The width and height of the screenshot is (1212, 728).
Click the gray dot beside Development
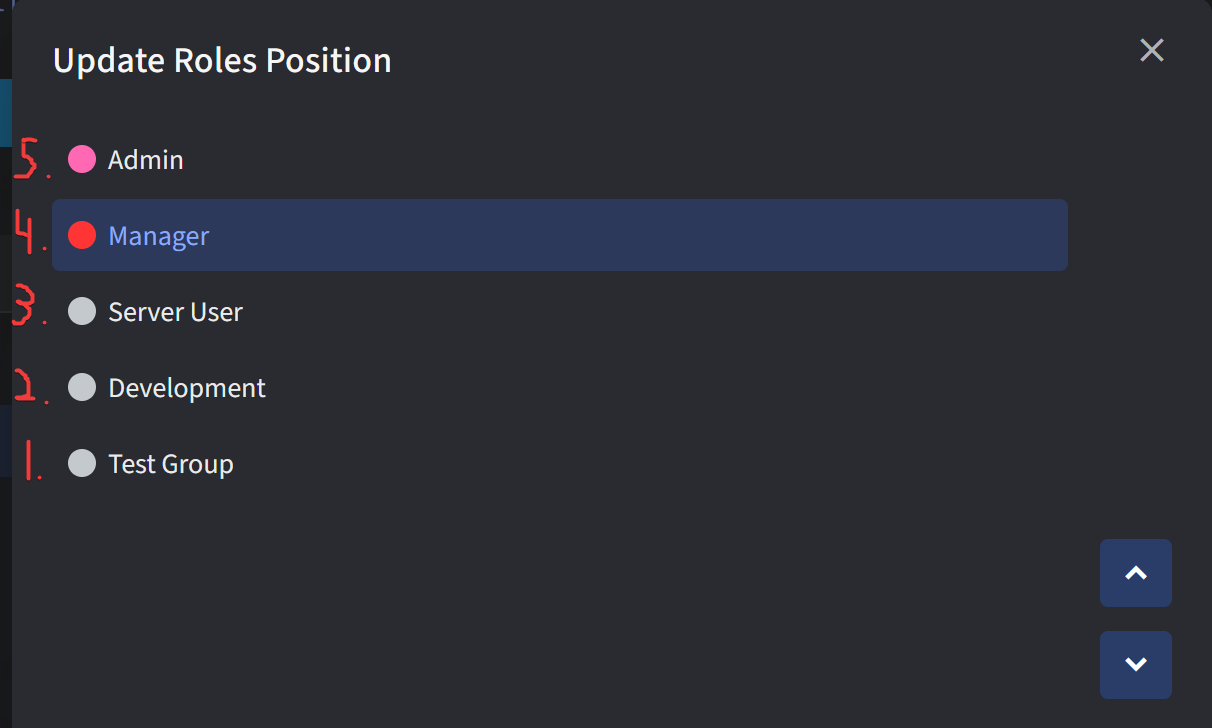pyautogui.click(x=82, y=387)
